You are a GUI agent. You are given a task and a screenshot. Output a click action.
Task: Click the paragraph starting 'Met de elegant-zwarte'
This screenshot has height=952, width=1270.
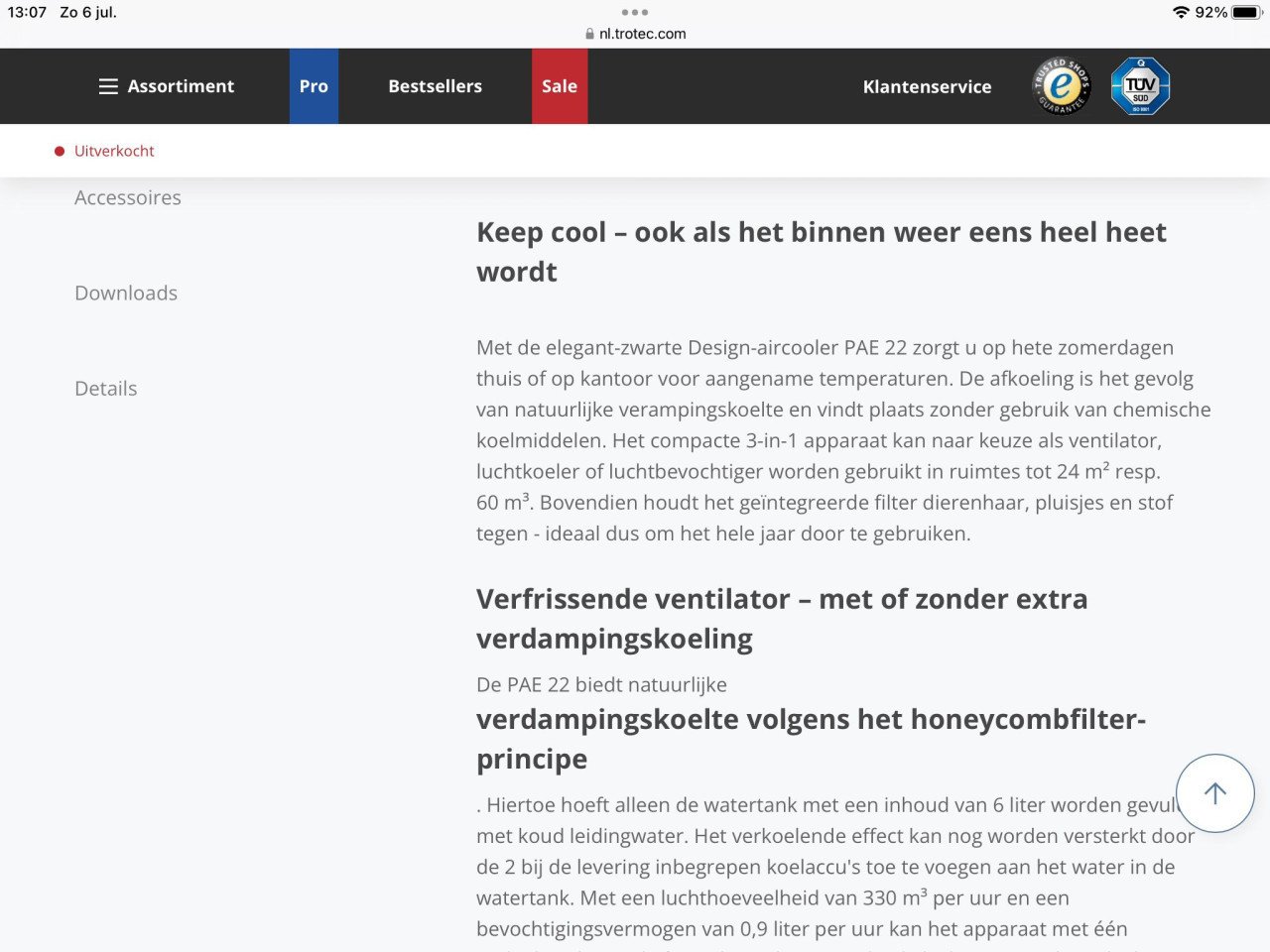click(x=843, y=440)
